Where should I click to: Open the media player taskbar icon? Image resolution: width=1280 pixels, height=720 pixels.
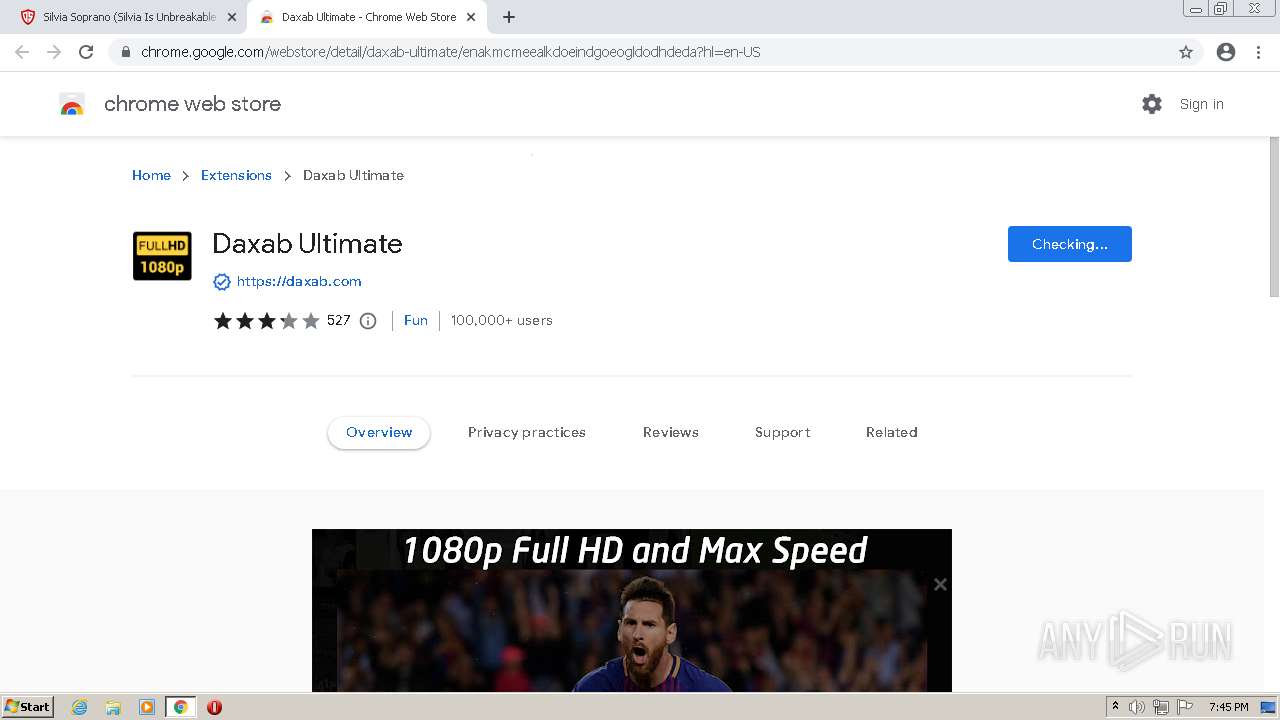click(147, 707)
